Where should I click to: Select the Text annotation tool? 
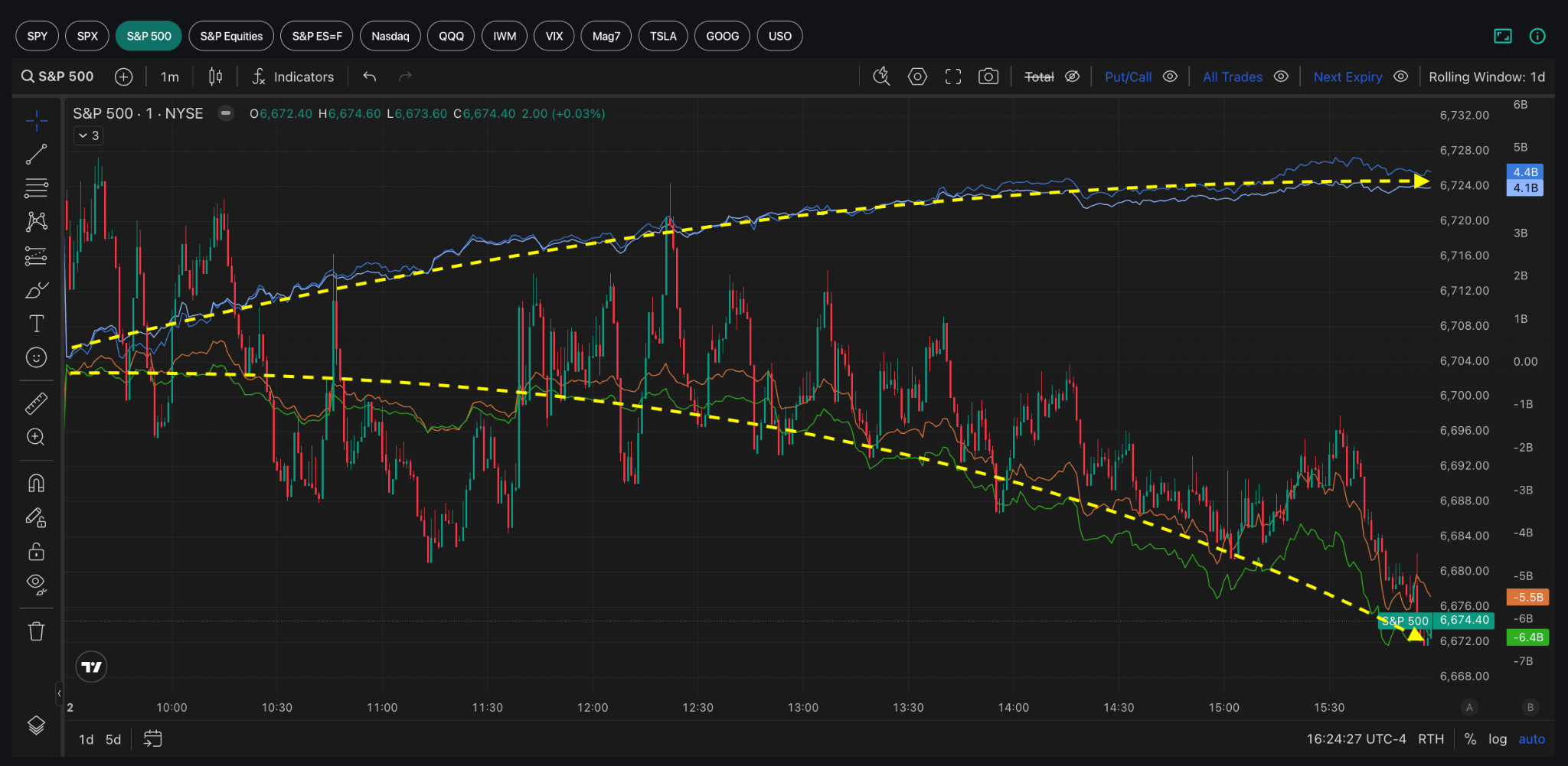36,324
